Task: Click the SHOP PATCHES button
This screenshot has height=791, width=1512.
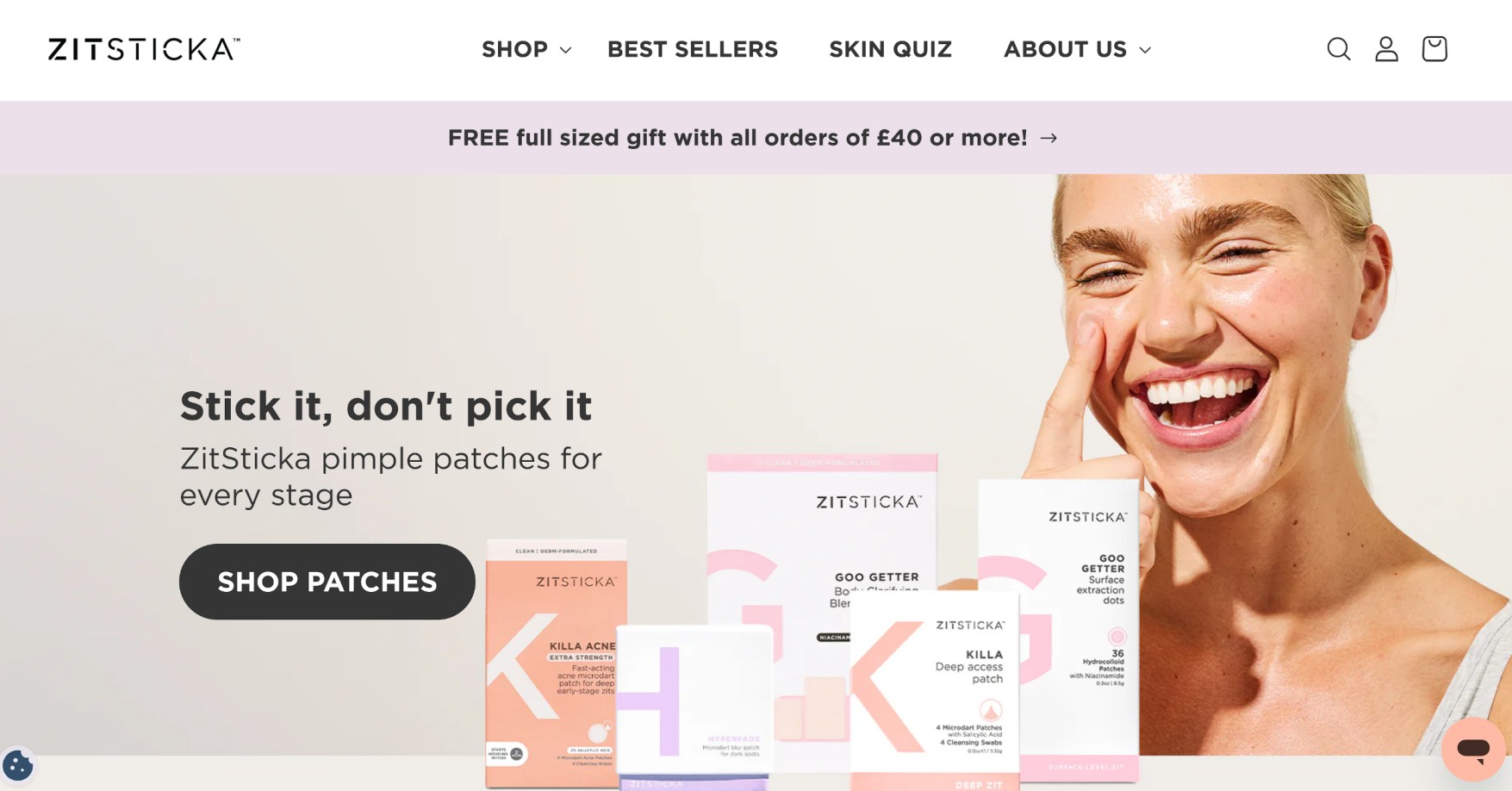Action: [x=327, y=582]
